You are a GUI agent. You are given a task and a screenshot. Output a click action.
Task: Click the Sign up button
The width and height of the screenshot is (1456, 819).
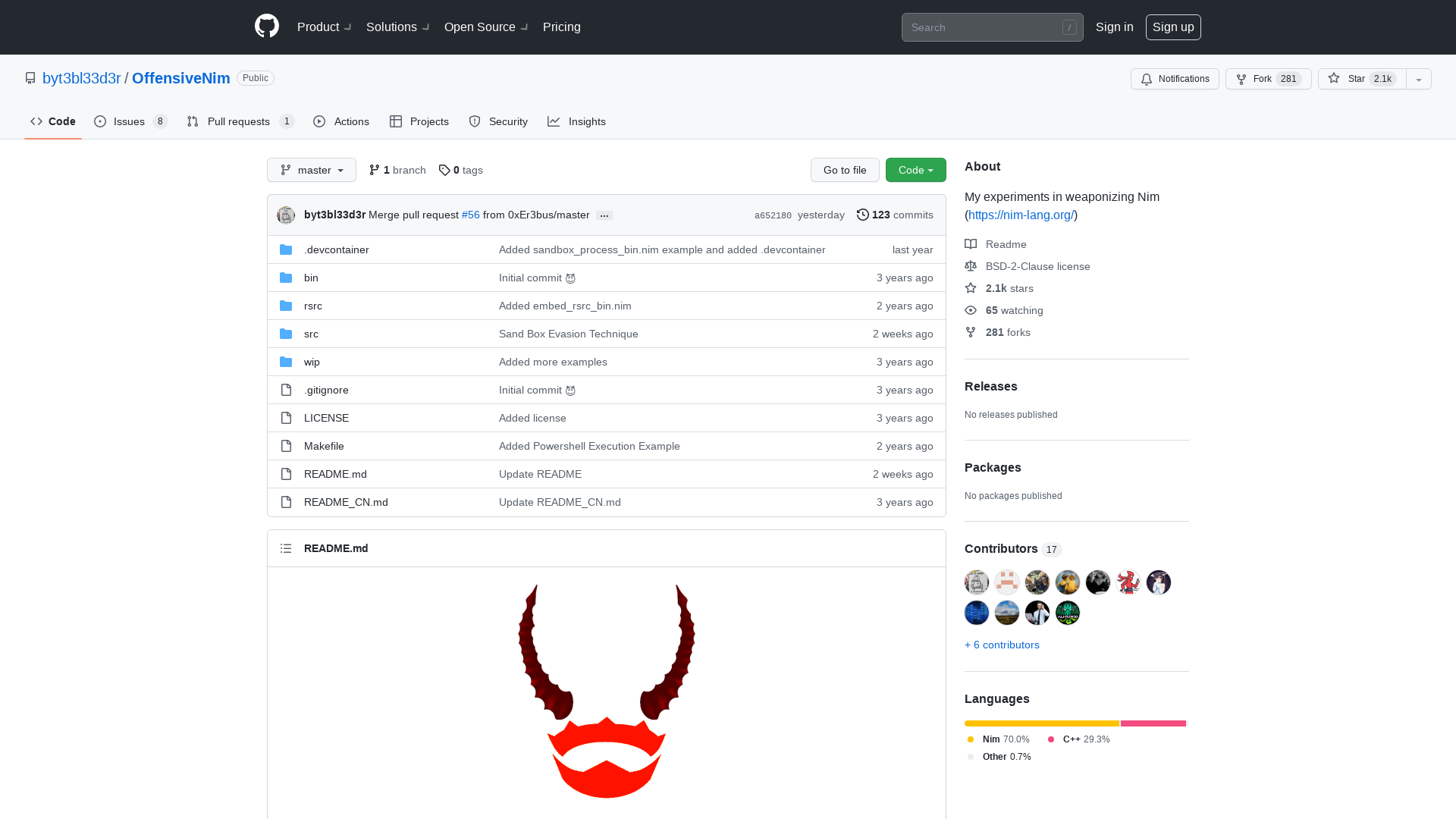(x=1173, y=27)
